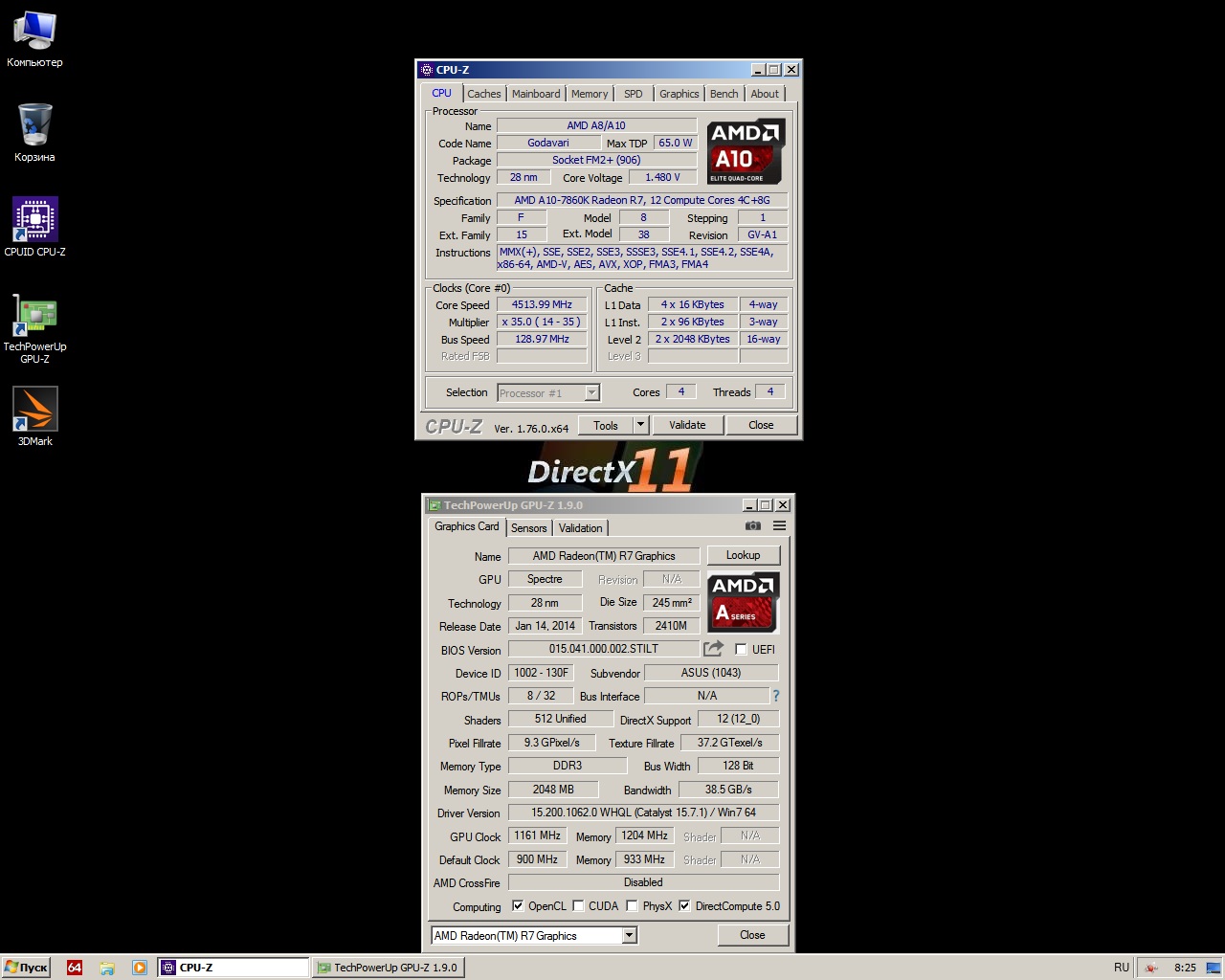
Task: Click the AMD A-Series logo in GPU-Z
Action: click(x=744, y=602)
